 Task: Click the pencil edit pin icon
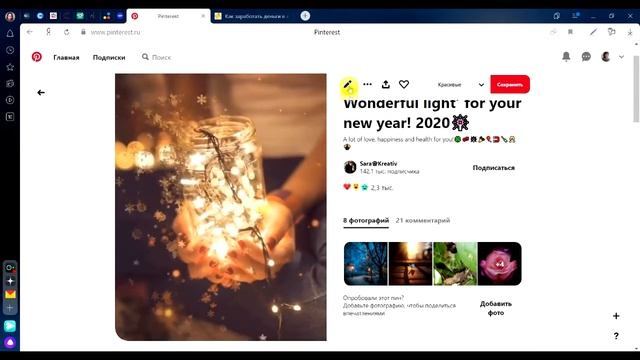347,84
